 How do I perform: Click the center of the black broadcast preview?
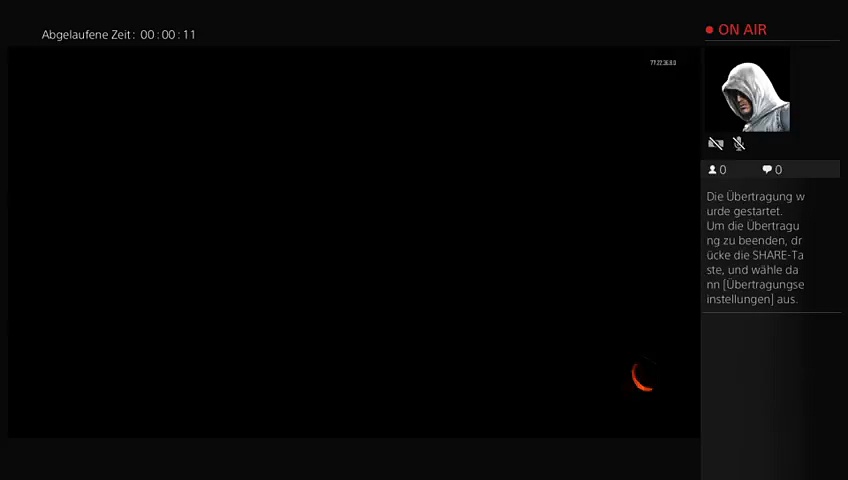(354, 242)
